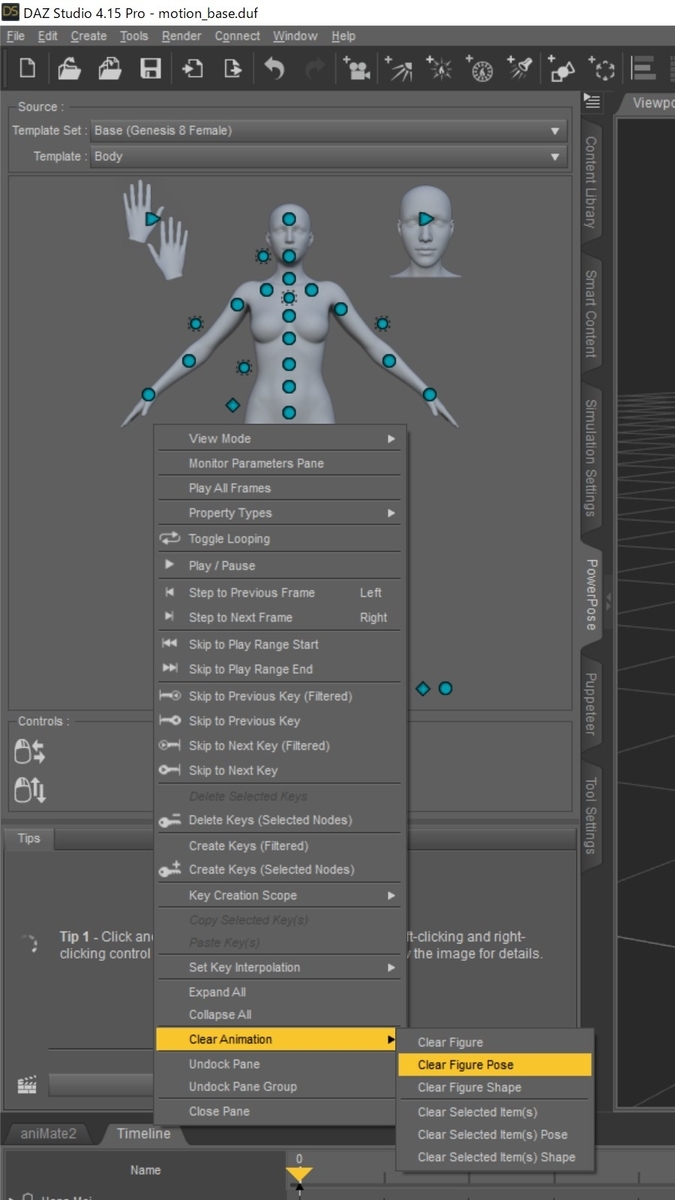Open the Template Set dropdown
The height and width of the screenshot is (1200, 675).
click(x=329, y=131)
